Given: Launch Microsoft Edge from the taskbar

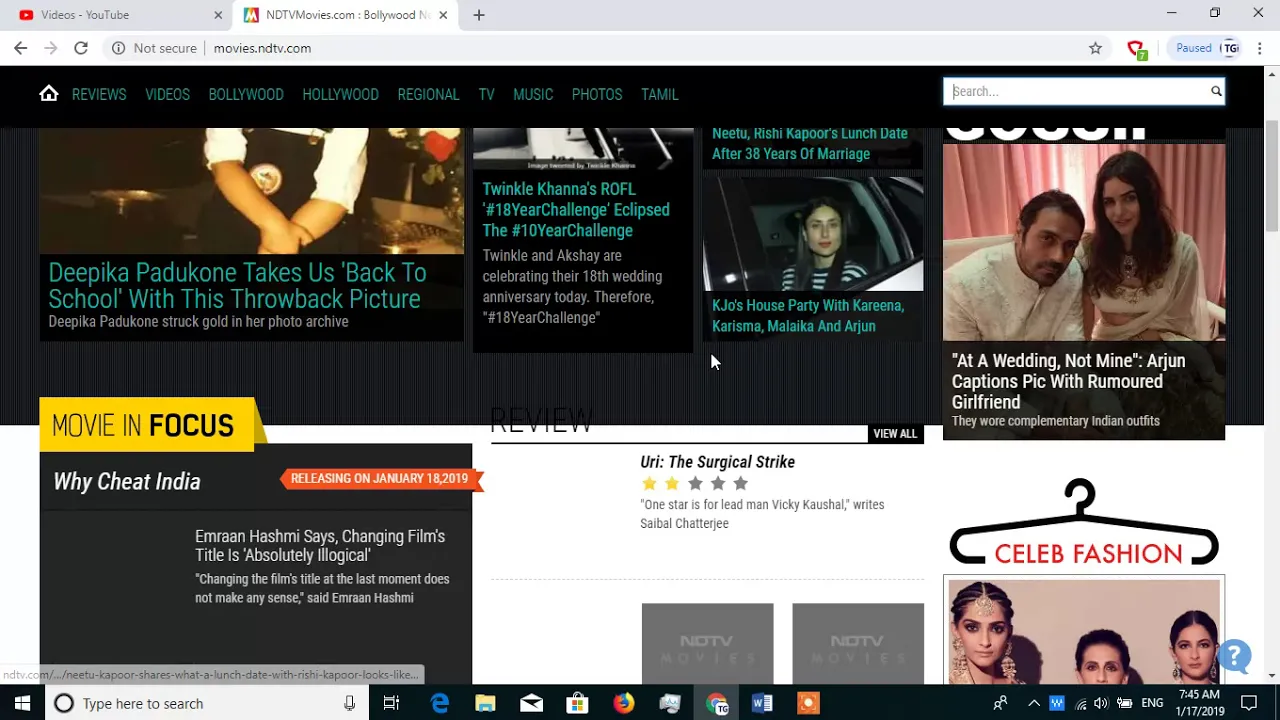Looking at the screenshot, I should [x=439, y=703].
